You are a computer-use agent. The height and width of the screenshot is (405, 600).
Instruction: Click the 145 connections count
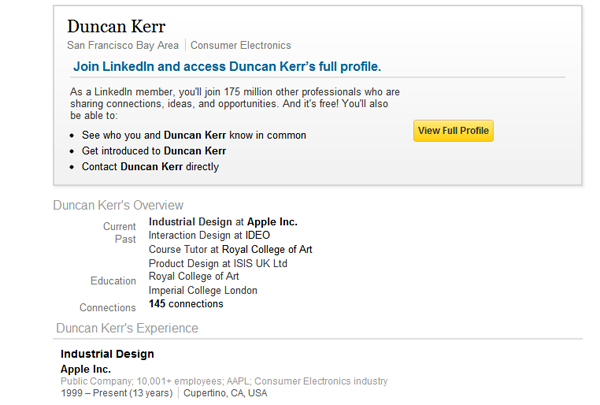(186, 303)
